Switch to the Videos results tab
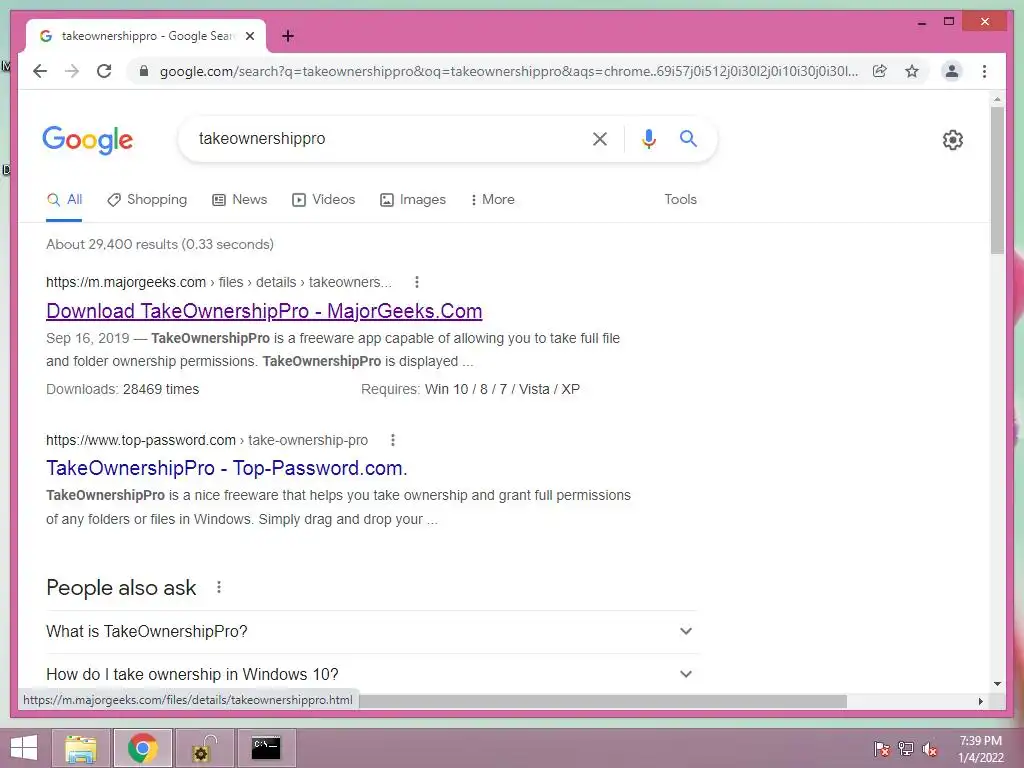Image resolution: width=1024 pixels, height=768 pixels. point(323,200)
